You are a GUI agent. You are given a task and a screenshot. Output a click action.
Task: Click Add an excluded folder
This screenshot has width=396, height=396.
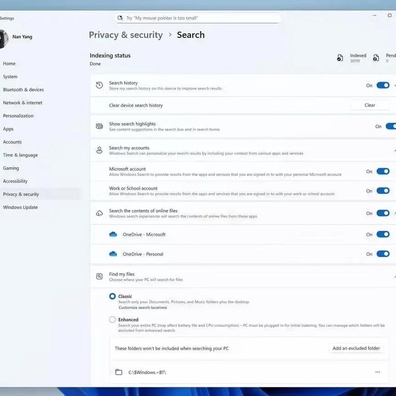[x=356, y=348]
